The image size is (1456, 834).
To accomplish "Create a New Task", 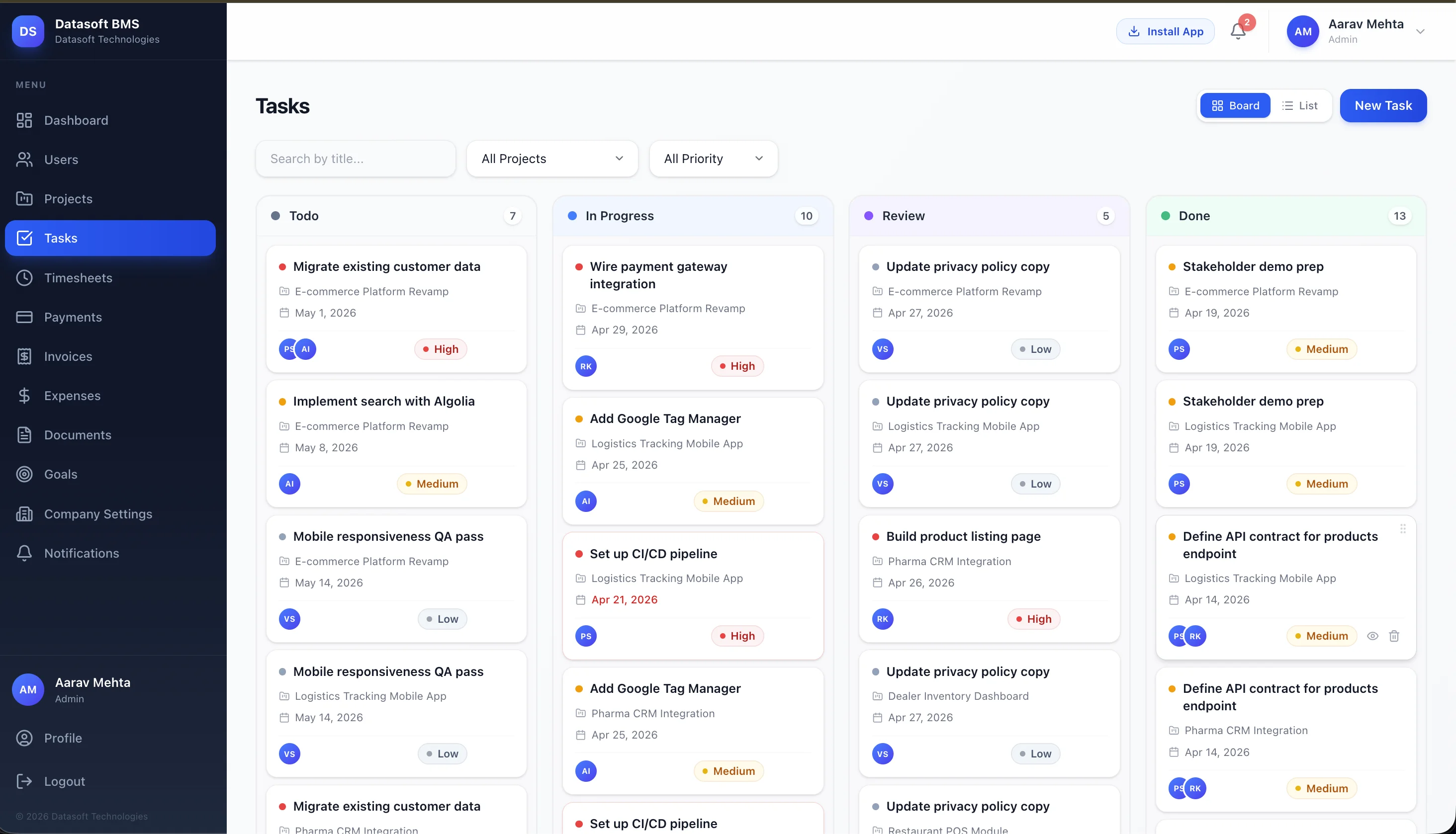I will click(x=1383, y=105).
